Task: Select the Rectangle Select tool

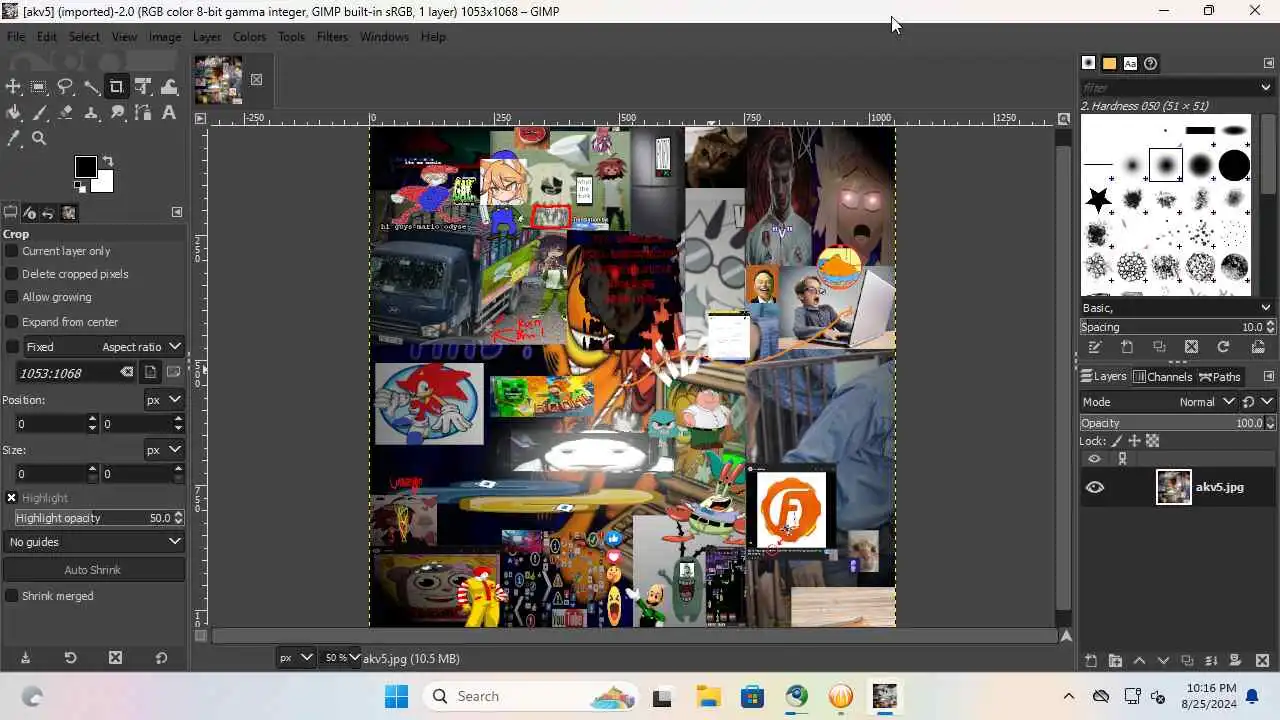Action: (x=40, y=87)
